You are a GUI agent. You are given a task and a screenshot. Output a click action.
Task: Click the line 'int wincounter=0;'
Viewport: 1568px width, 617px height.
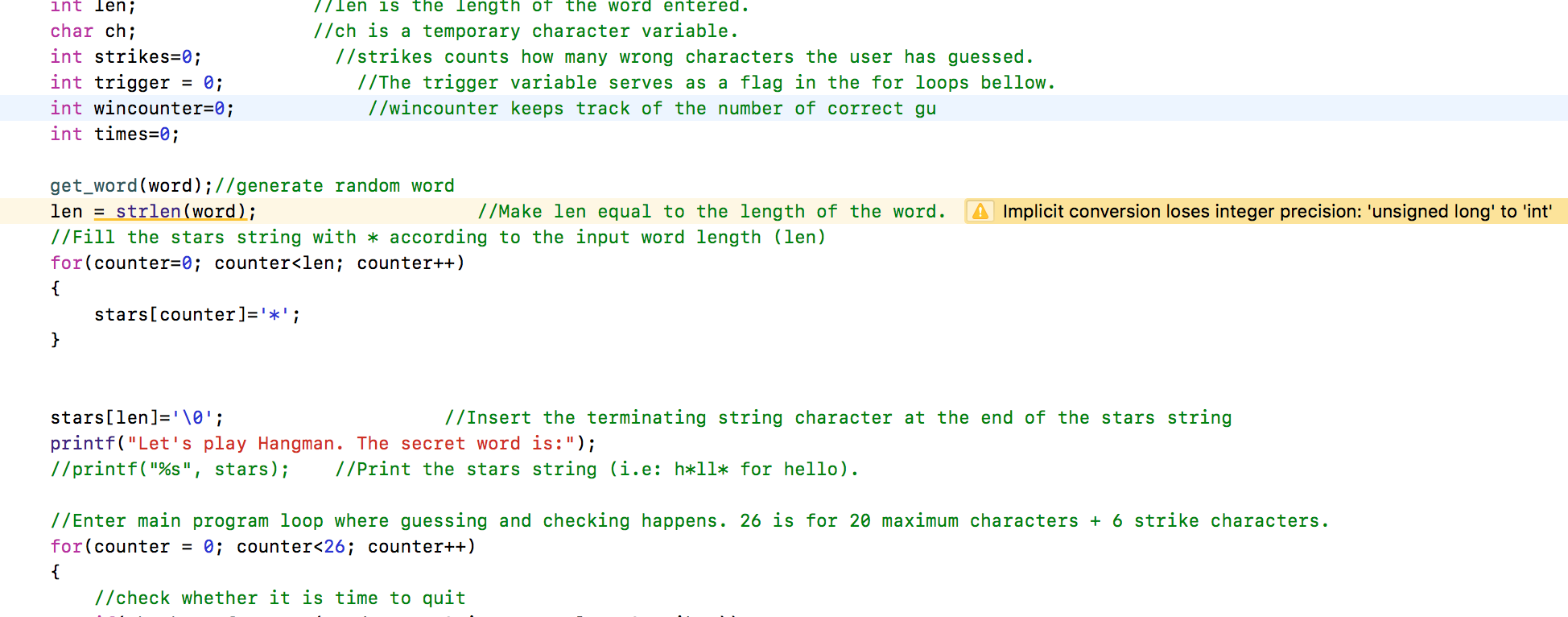click(x=142, y=108)
